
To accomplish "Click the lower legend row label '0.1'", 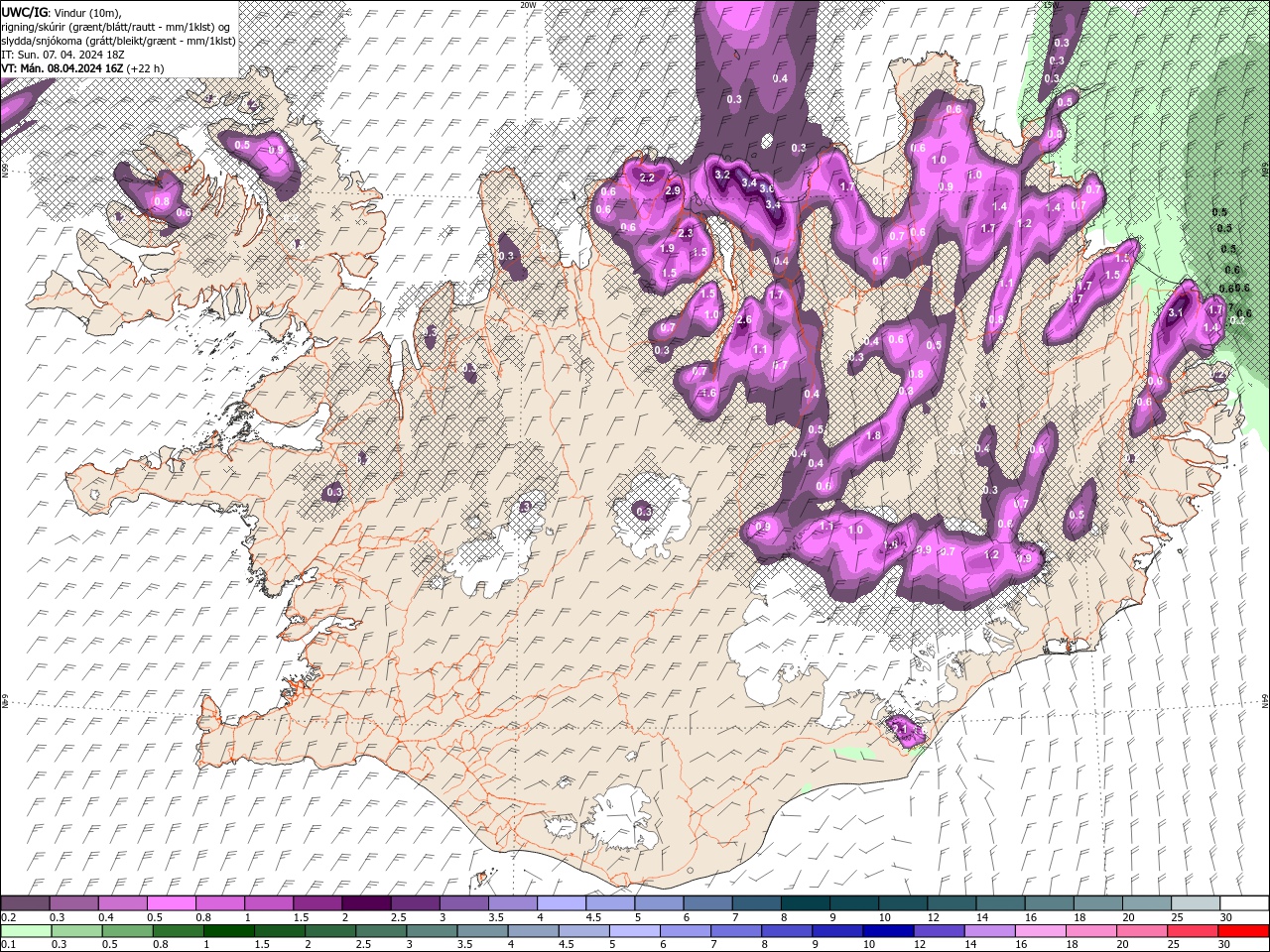I will [x=7, y=945].
